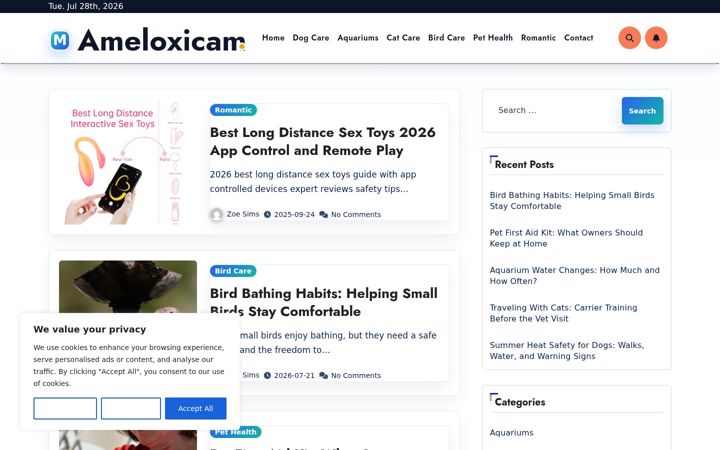Image resolution: width=720 pixels, height=450 pixels.
Task: Open the bird bathing post thumbnail
Action: click(128, 287)
